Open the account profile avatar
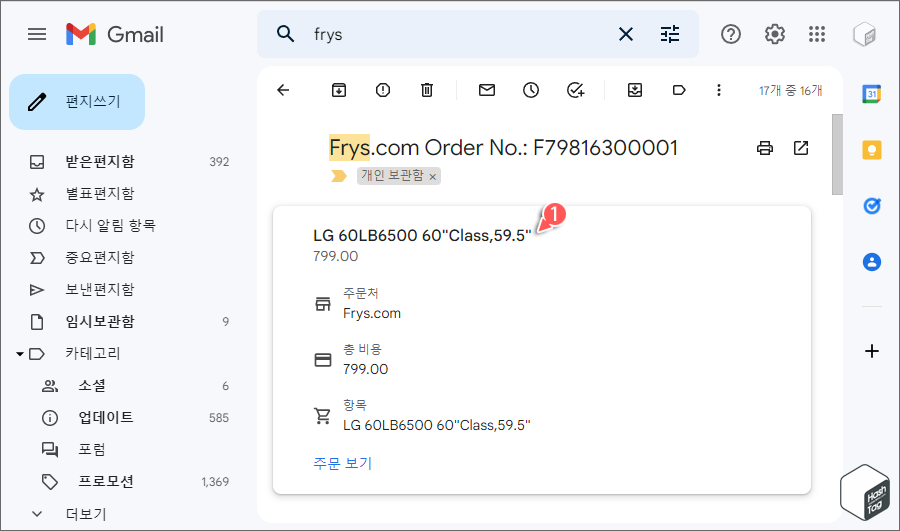Screen dimensions: 900x531 [864, 34]
